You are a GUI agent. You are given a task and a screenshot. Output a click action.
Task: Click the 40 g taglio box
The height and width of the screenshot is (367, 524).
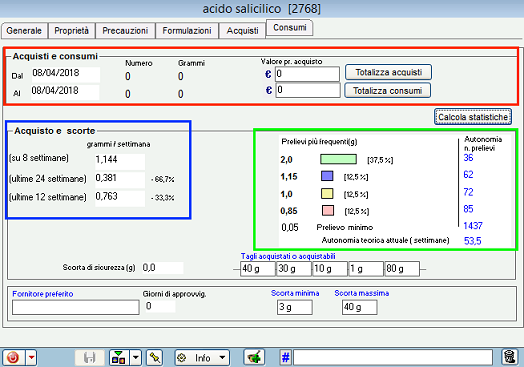pos(258,269)
